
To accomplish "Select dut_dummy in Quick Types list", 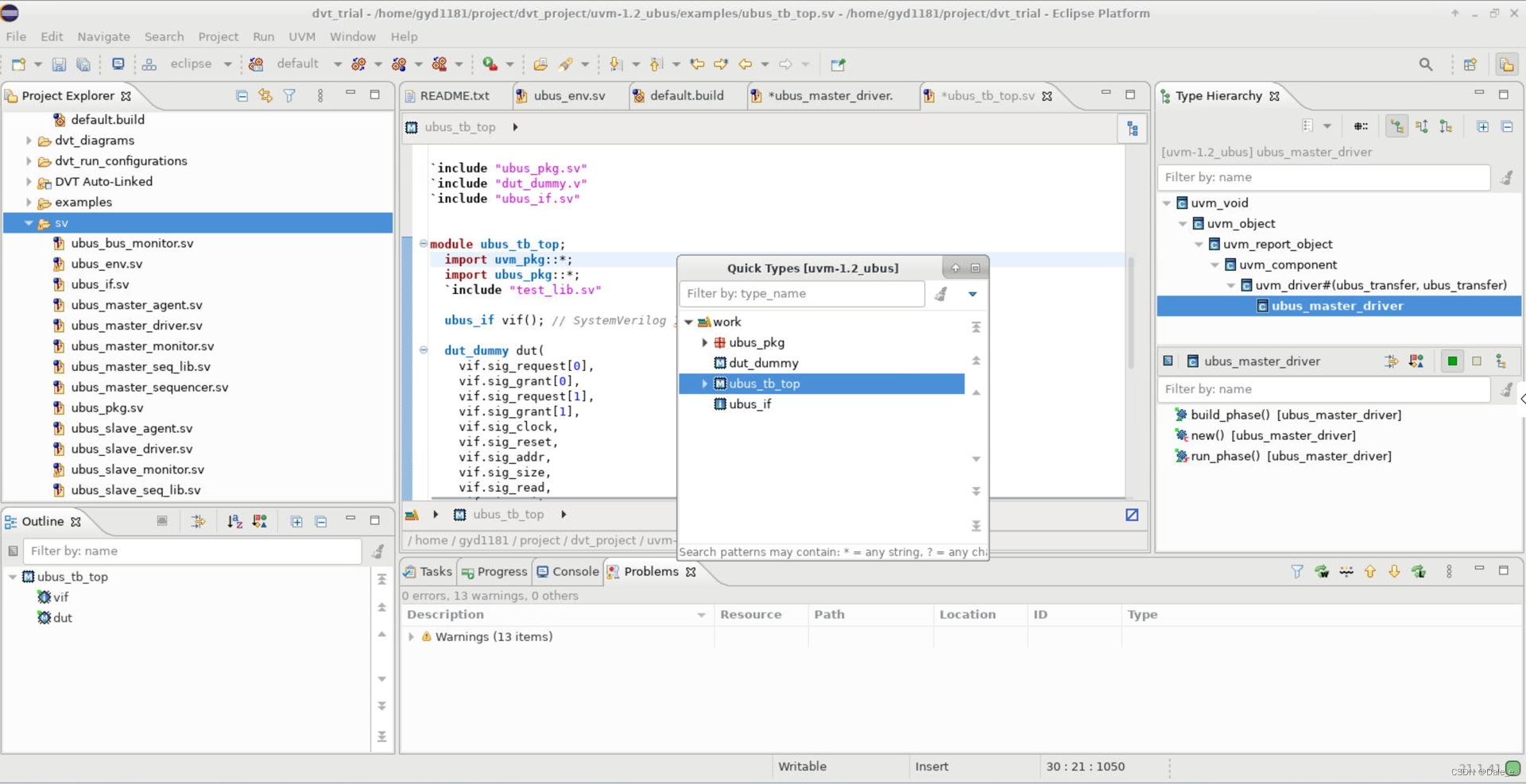I will 764,363.
